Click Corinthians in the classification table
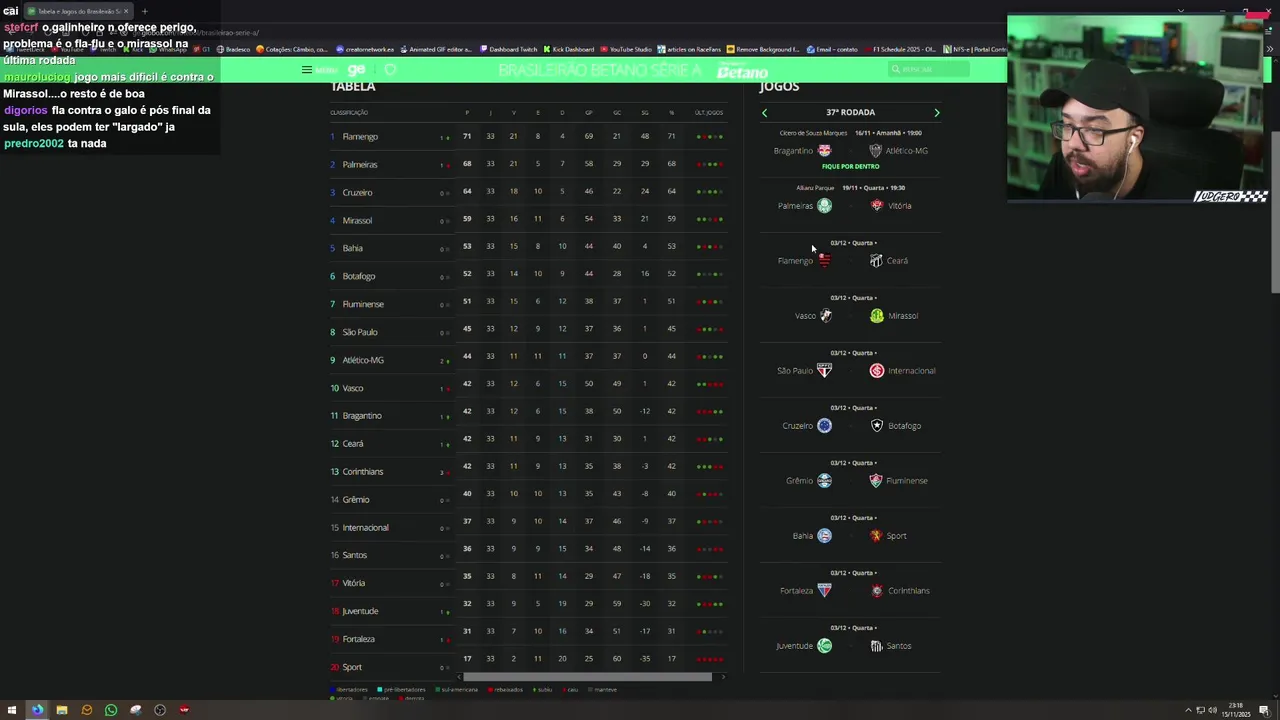Image resolution: width=1280 pixels, height=720 pixels. click(x=363, y=472)
